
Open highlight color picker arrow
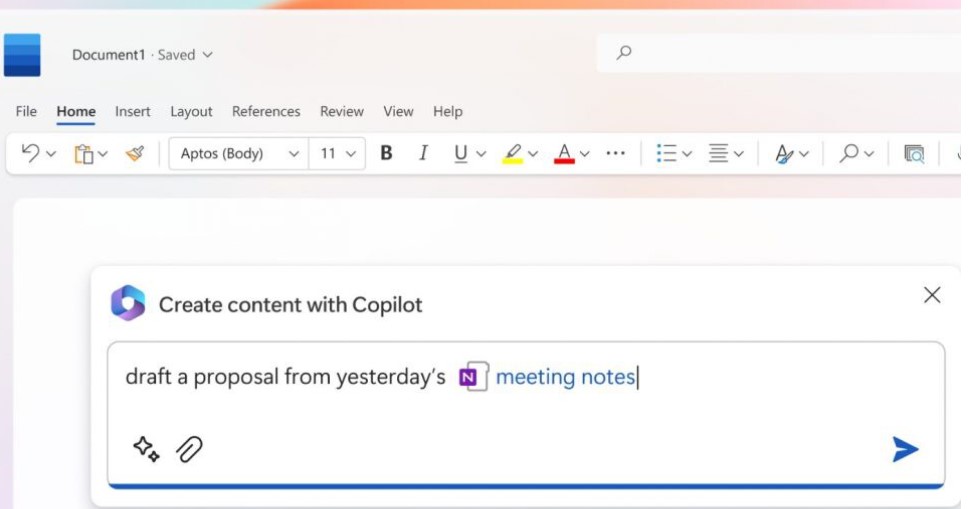tap(533, 154)
